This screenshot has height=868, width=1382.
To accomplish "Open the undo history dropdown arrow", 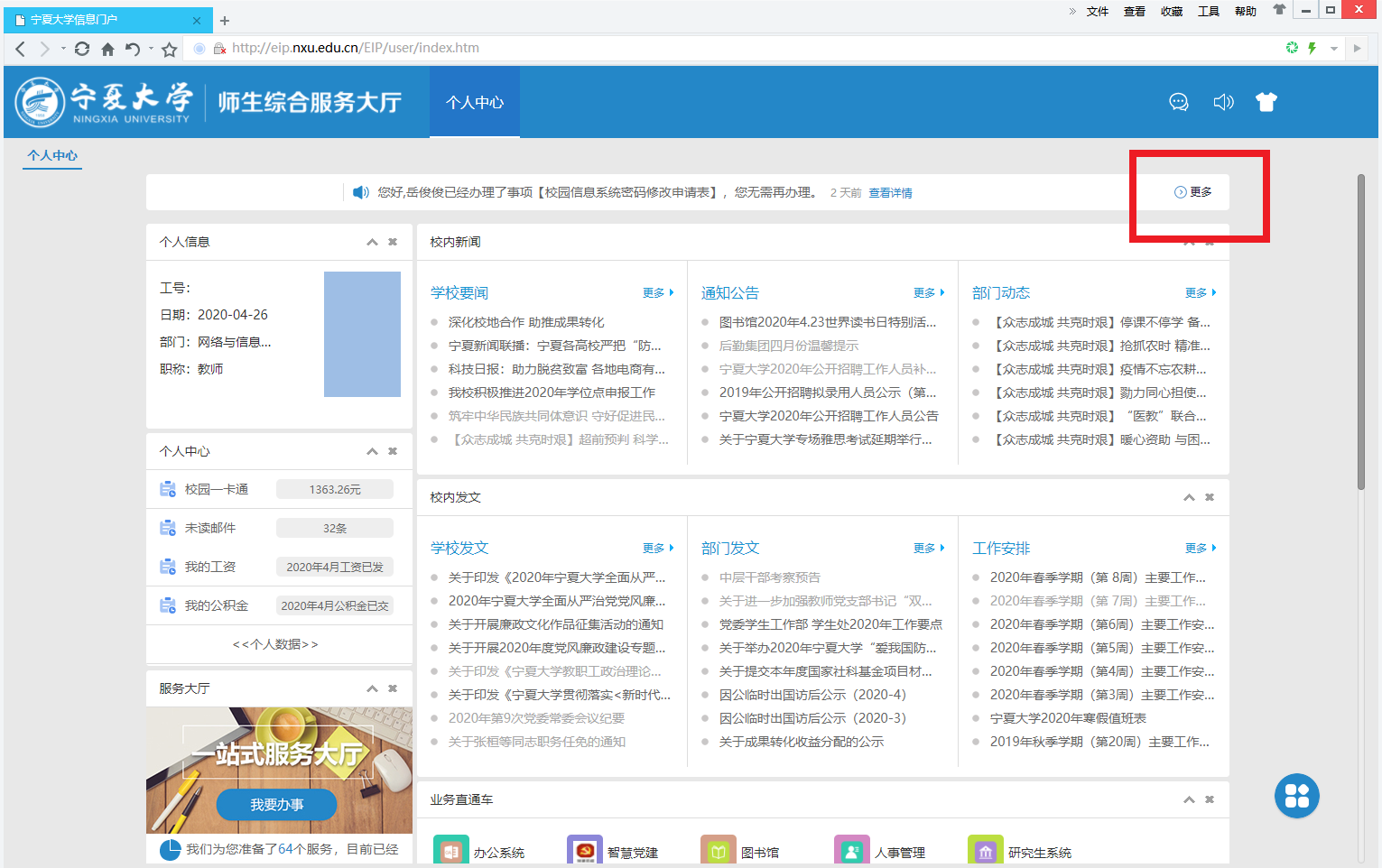I will point(151,49).
